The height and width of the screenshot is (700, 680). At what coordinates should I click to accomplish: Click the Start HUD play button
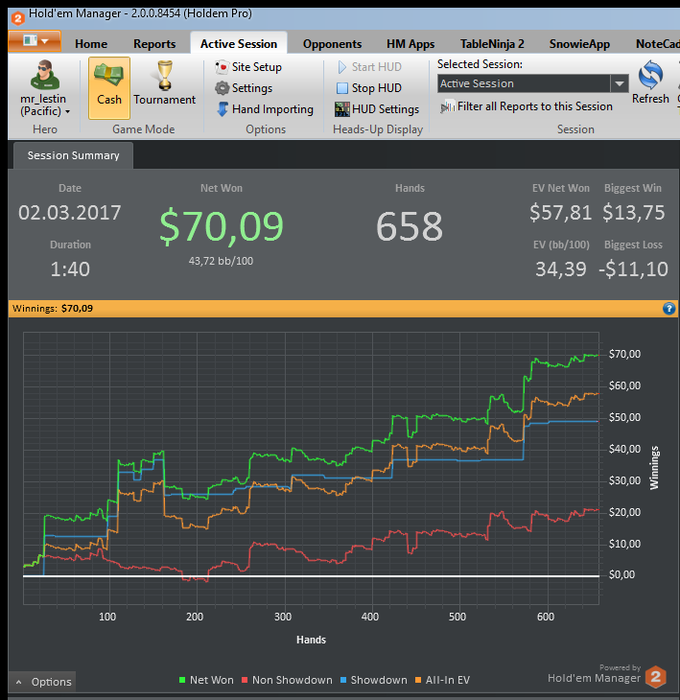[370, 67]
